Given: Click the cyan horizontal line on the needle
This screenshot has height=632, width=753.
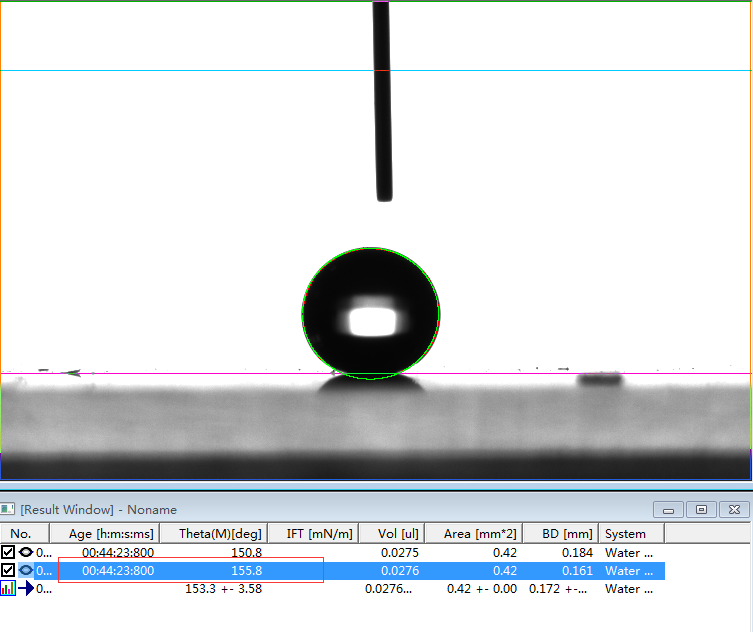Looking at the screenshot, I should pyautogui.click(x=381, y=71).
